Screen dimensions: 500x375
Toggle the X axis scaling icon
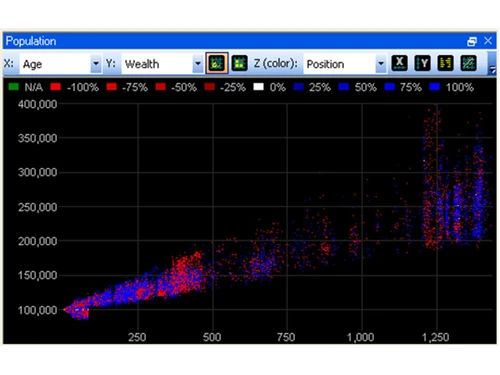(x=399, y=63)
